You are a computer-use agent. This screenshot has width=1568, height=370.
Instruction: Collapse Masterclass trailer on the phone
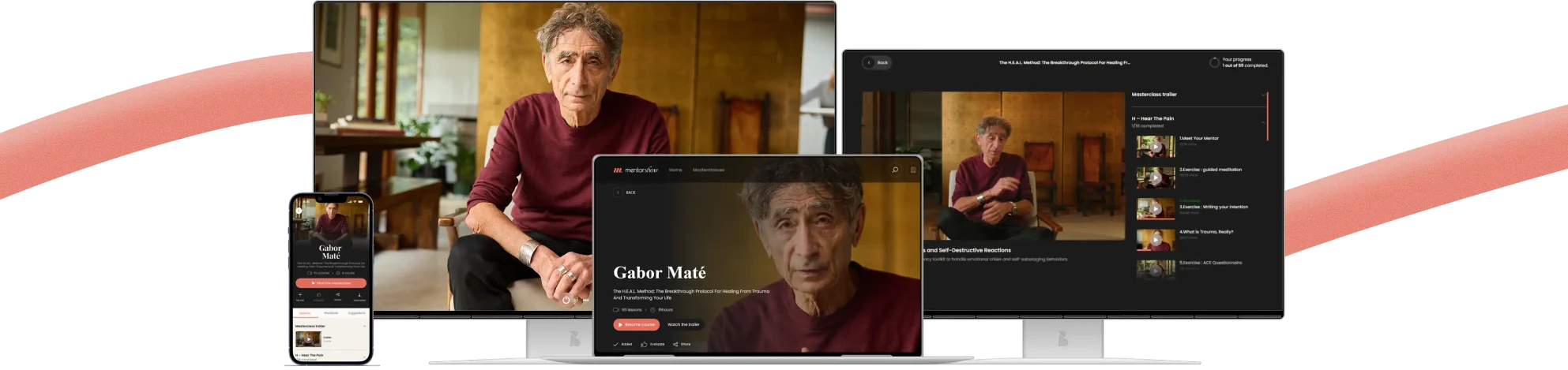pyautogui.click(x=364, y=326)
